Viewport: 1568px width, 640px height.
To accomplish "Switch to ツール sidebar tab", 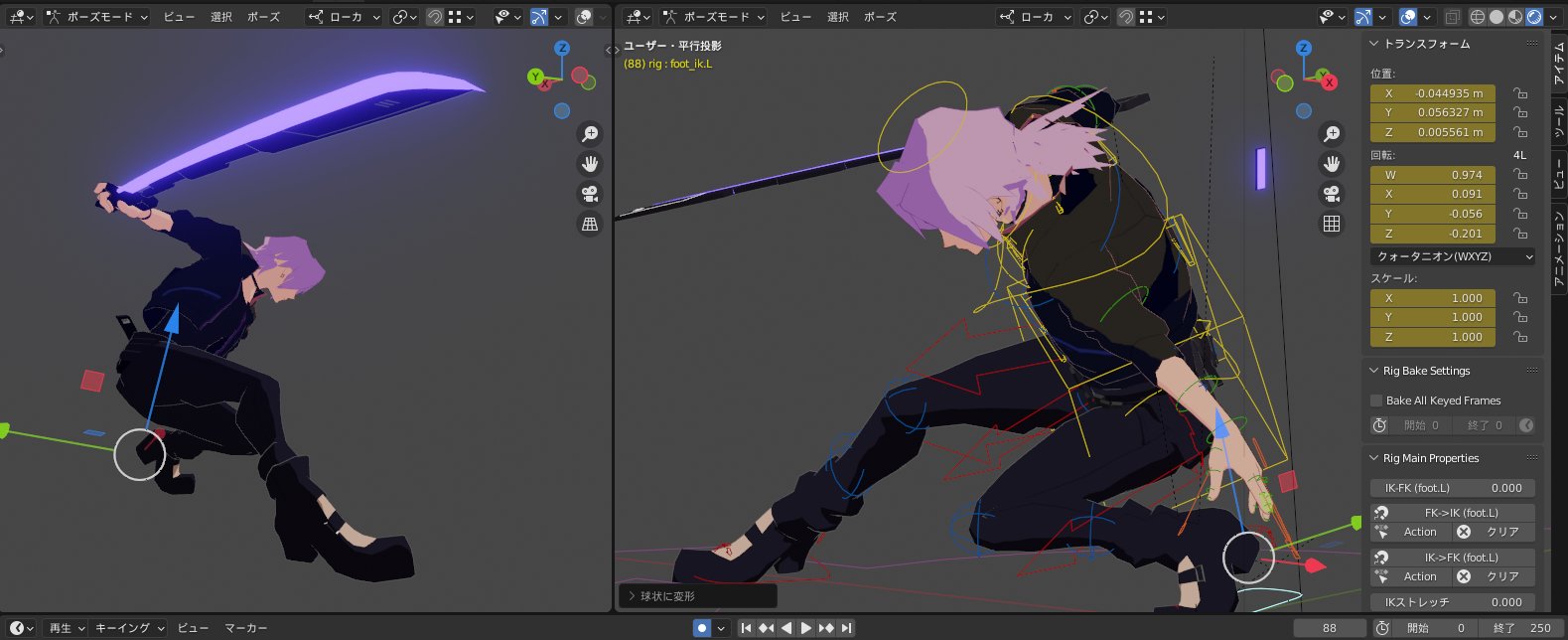I will pyautogui.click(x=1558, y=122).
